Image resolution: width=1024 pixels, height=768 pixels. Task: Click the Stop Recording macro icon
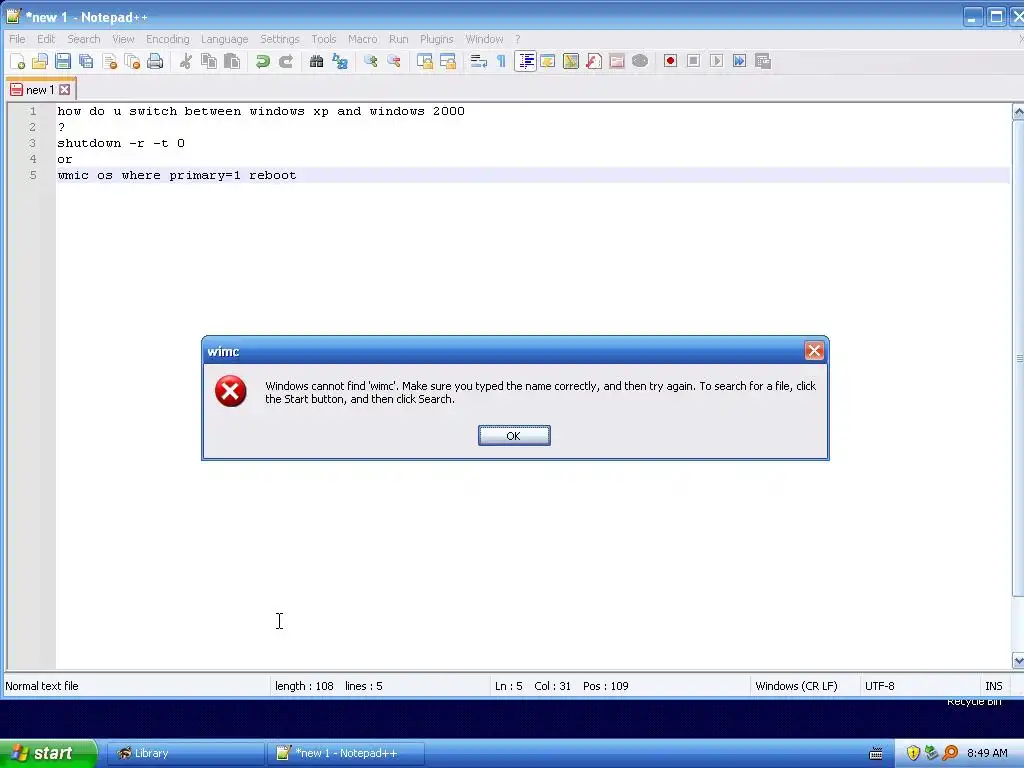(x=694, y=61)
